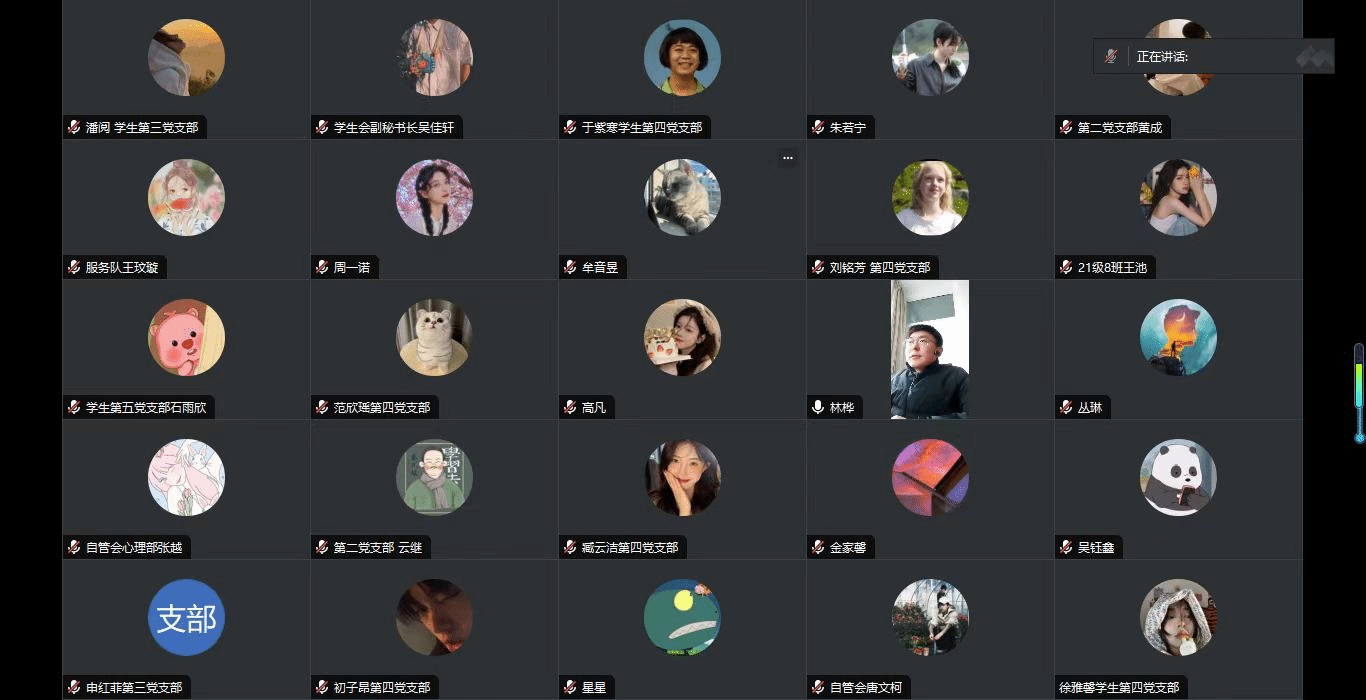Screen dimensions: 1366x700
Task: Open the three-dot menu on 牟音昱's tile
Action: click(x=787, y=158)
